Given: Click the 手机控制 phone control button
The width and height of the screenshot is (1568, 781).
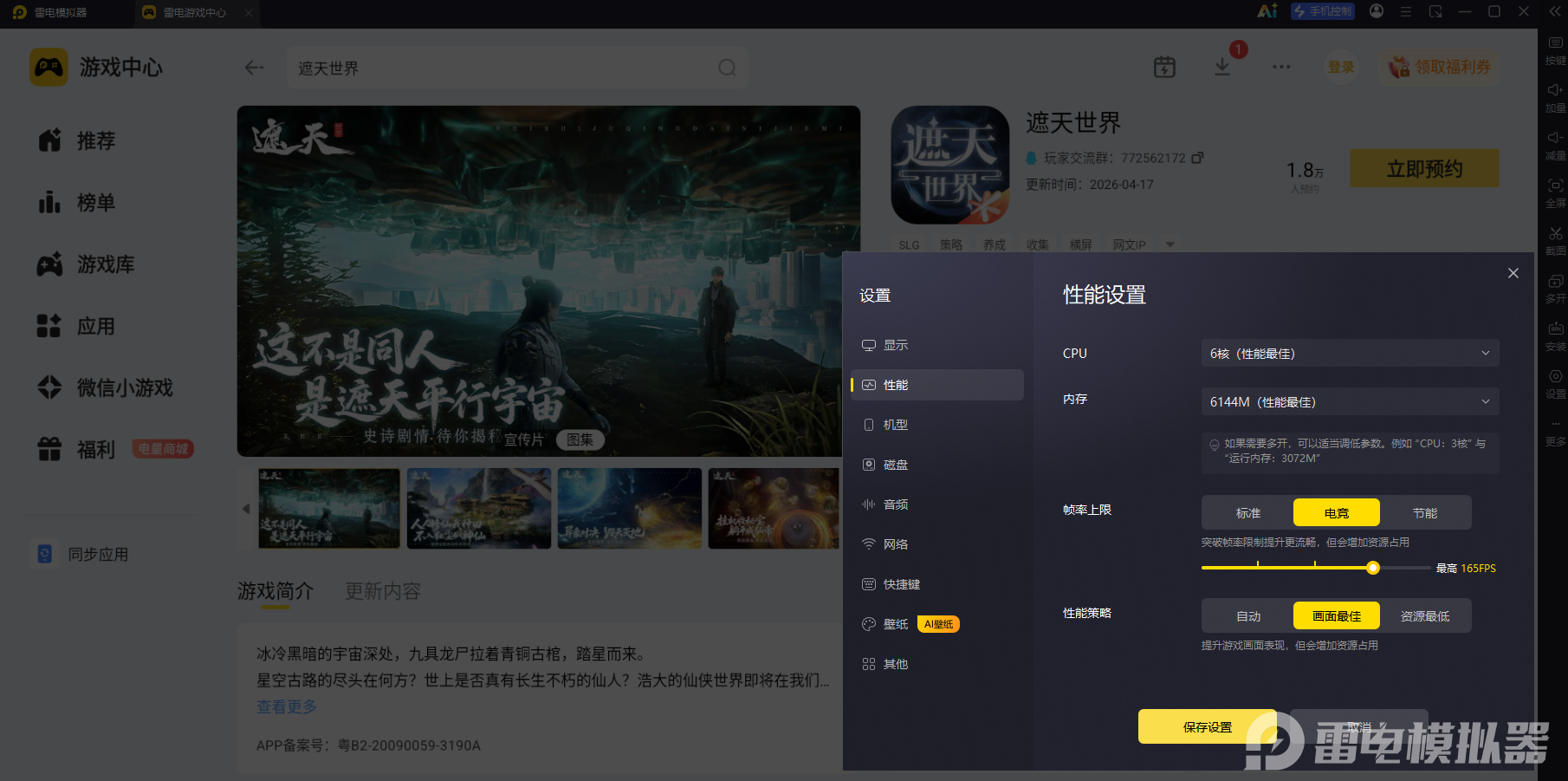Looking at the screenshot, I should click(1323, 11).
